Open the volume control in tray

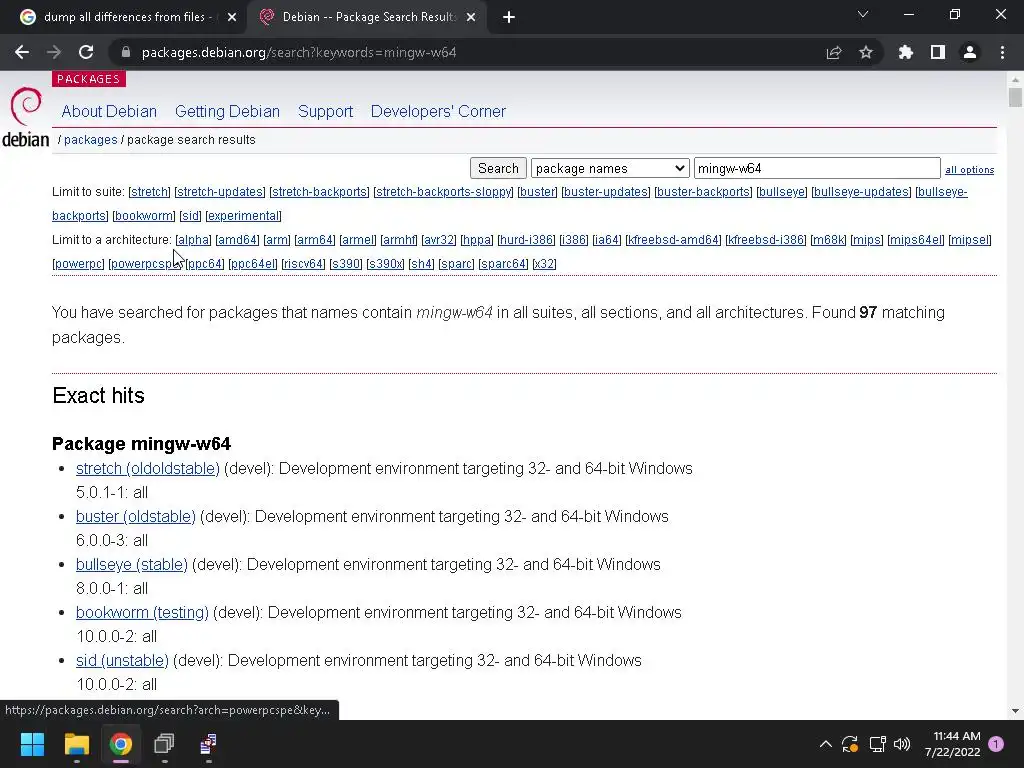[x=902, y=744]
